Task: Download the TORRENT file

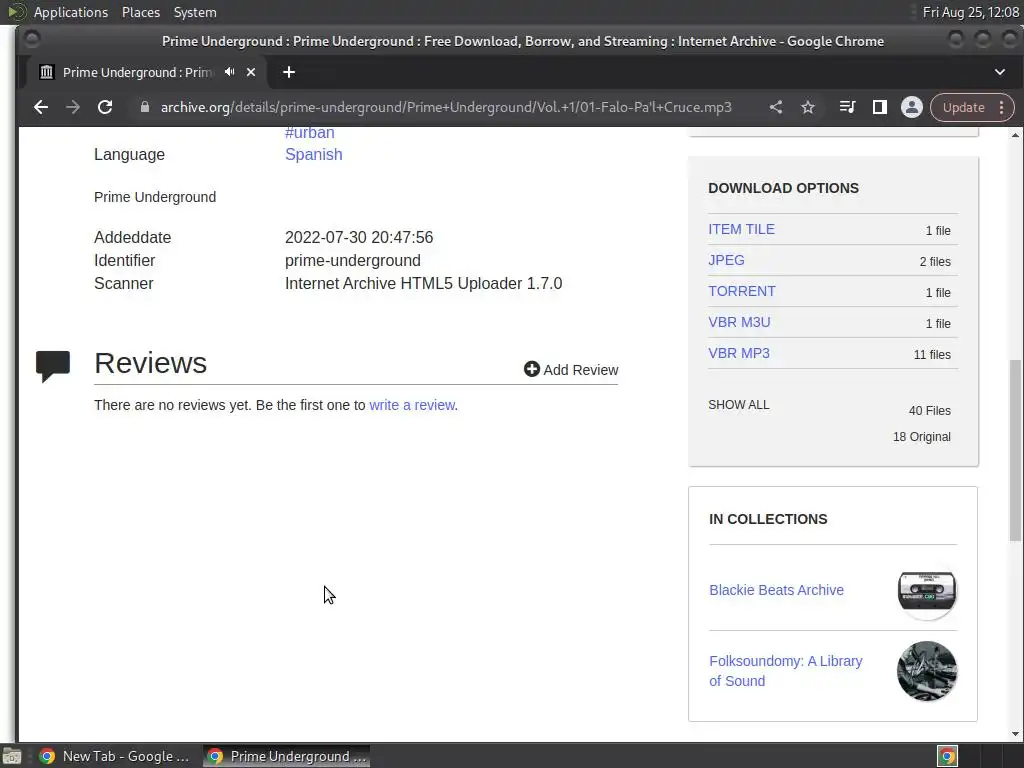Action: click(742, 291)
